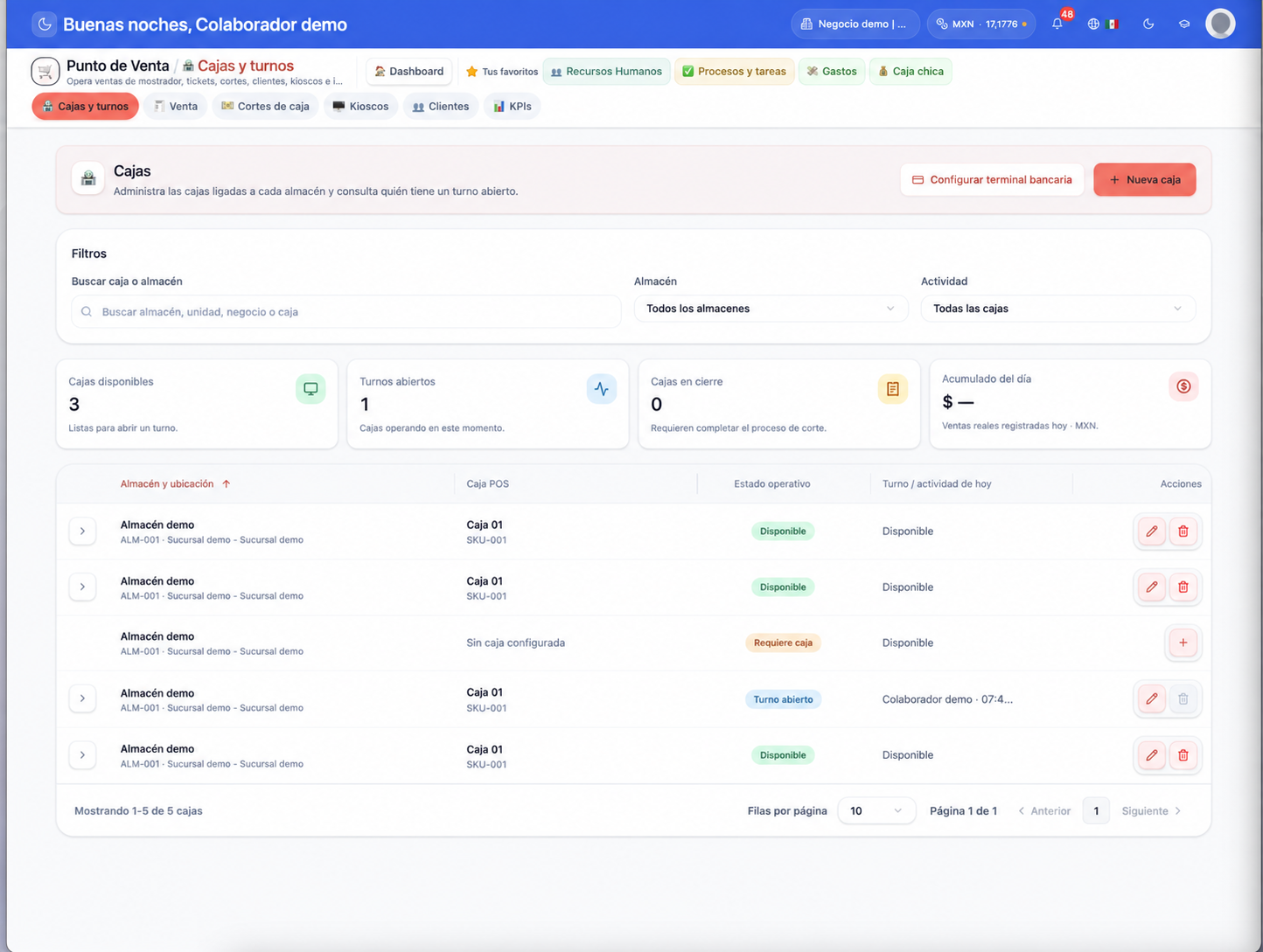Open the language globe with Mexico flag
Screen dimensions: 1263x952
1103,24
